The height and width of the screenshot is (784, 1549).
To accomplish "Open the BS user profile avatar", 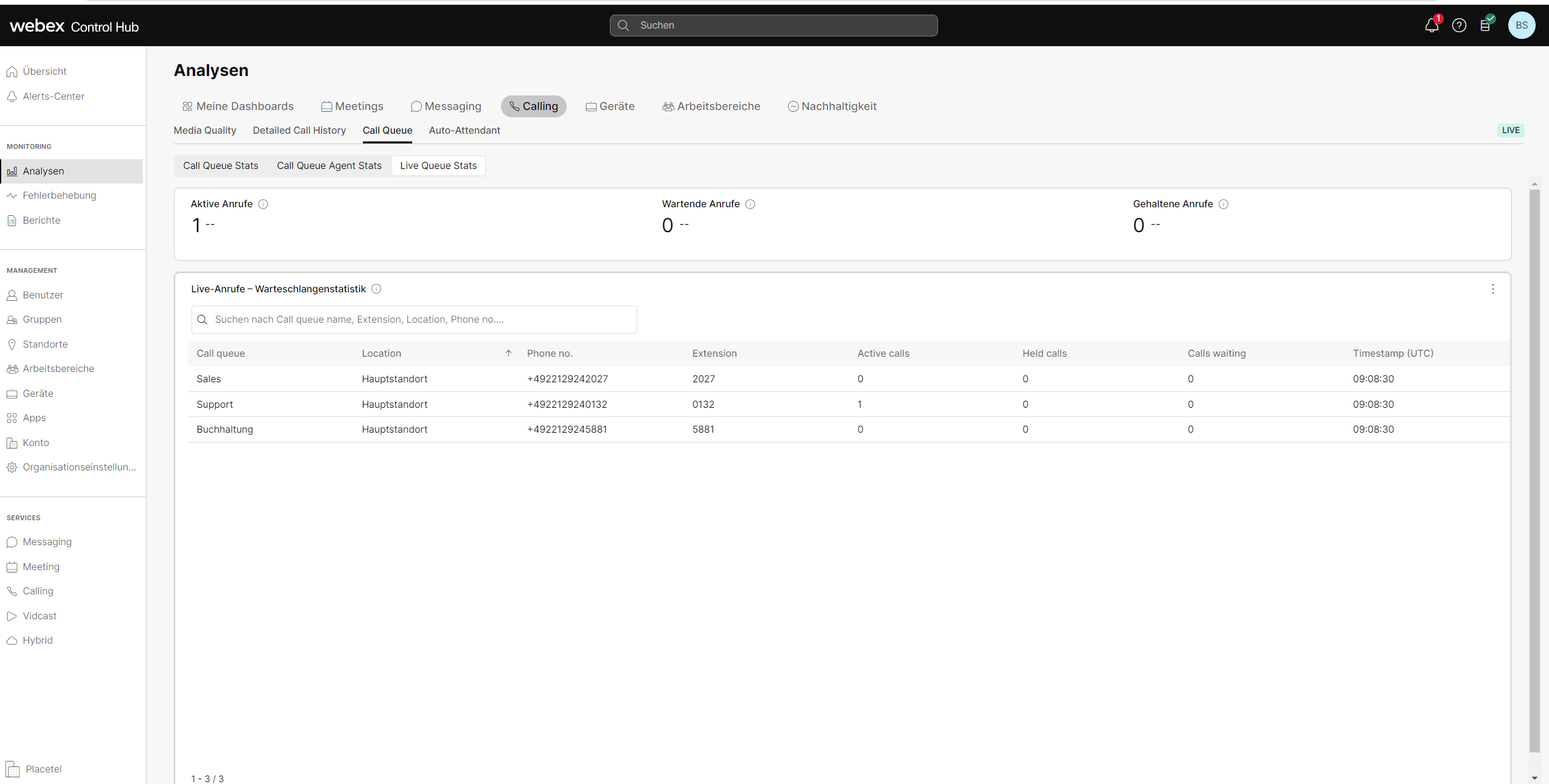I will pyautogui.click(x=1521, y=26).
